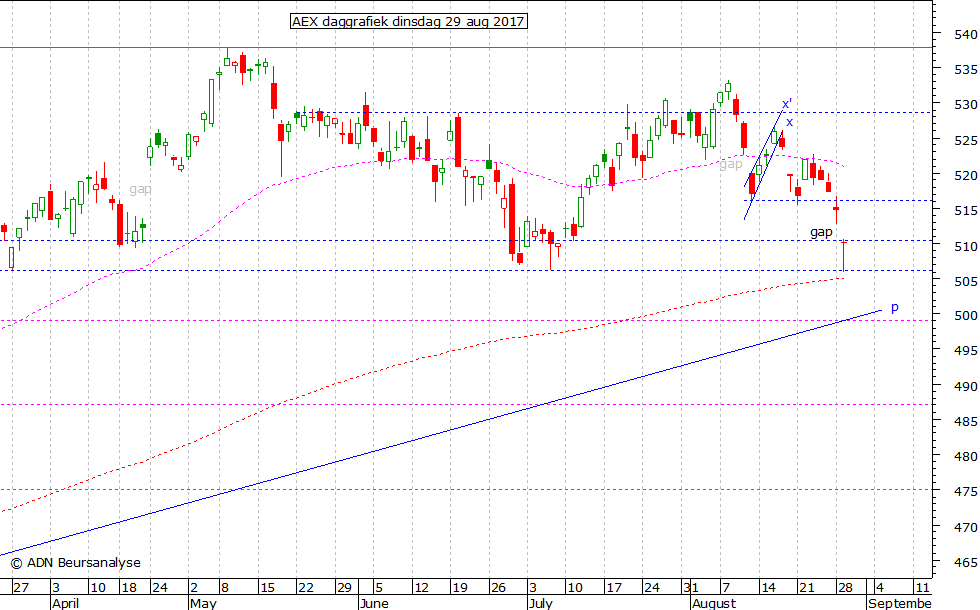Click the 'August' month label

(714, 603)
